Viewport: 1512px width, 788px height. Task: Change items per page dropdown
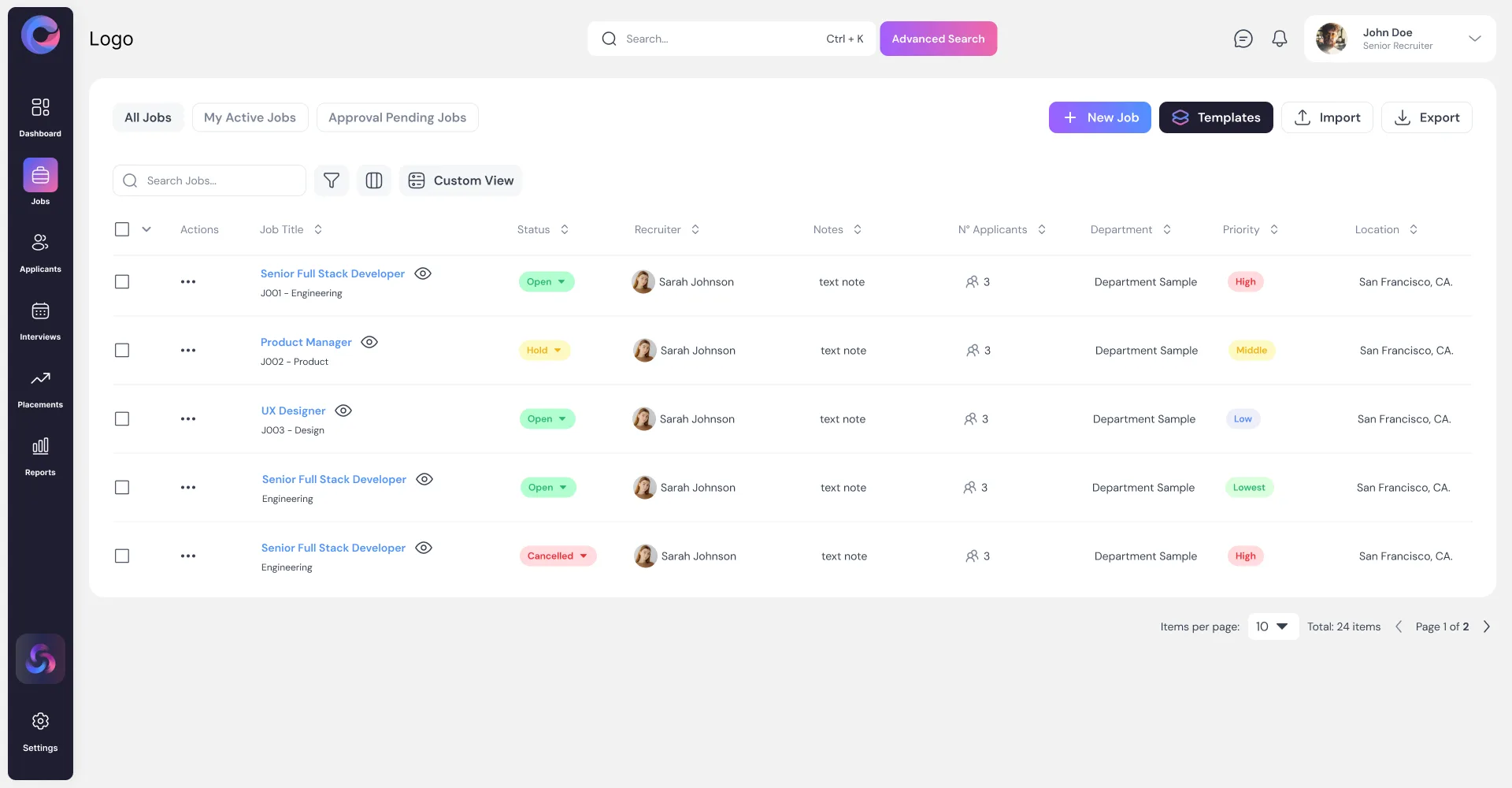[1273, 626]
